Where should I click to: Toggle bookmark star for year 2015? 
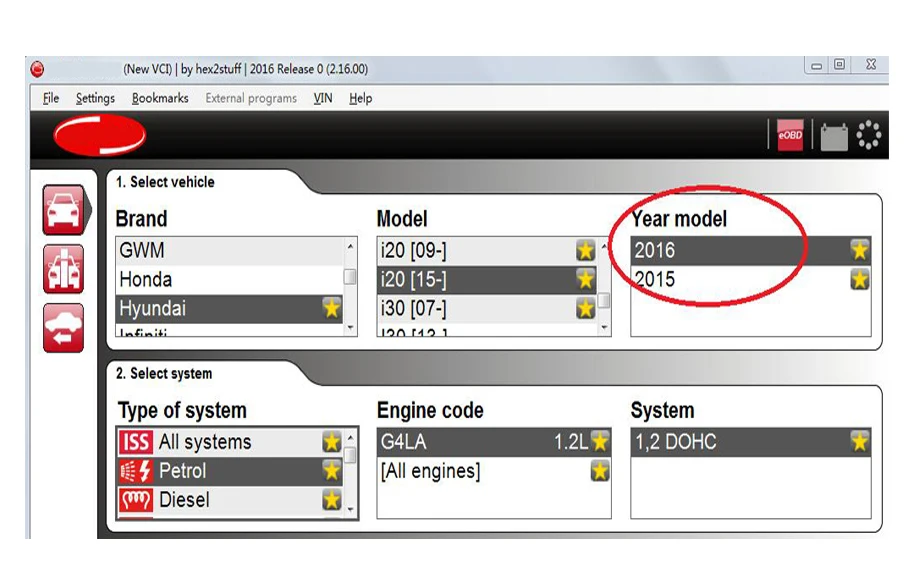click(x=860, y=279)
